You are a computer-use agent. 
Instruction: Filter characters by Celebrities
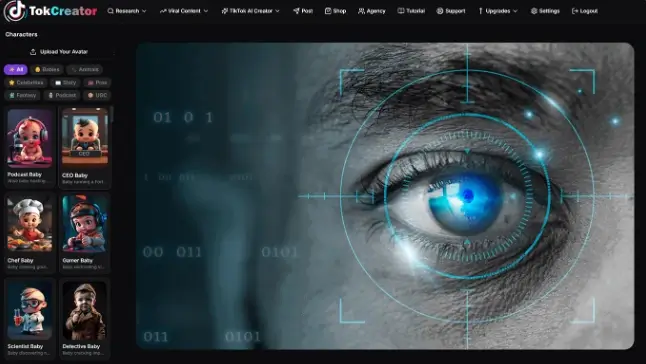coord(26,83)
